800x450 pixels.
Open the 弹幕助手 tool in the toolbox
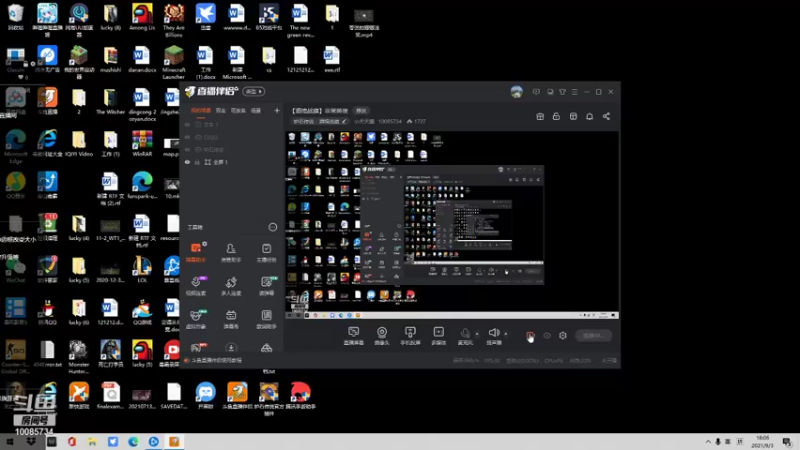coord(196,252)
